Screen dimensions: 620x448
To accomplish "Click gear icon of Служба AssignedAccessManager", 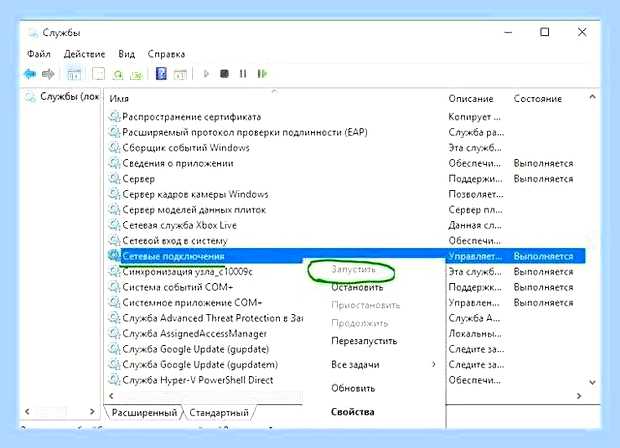I will [114, 334].
